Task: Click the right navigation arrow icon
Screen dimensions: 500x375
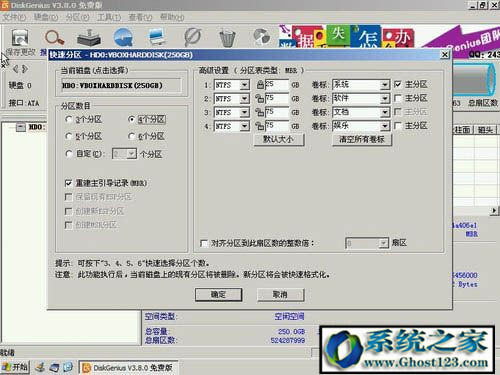Action: coord(25,69)
